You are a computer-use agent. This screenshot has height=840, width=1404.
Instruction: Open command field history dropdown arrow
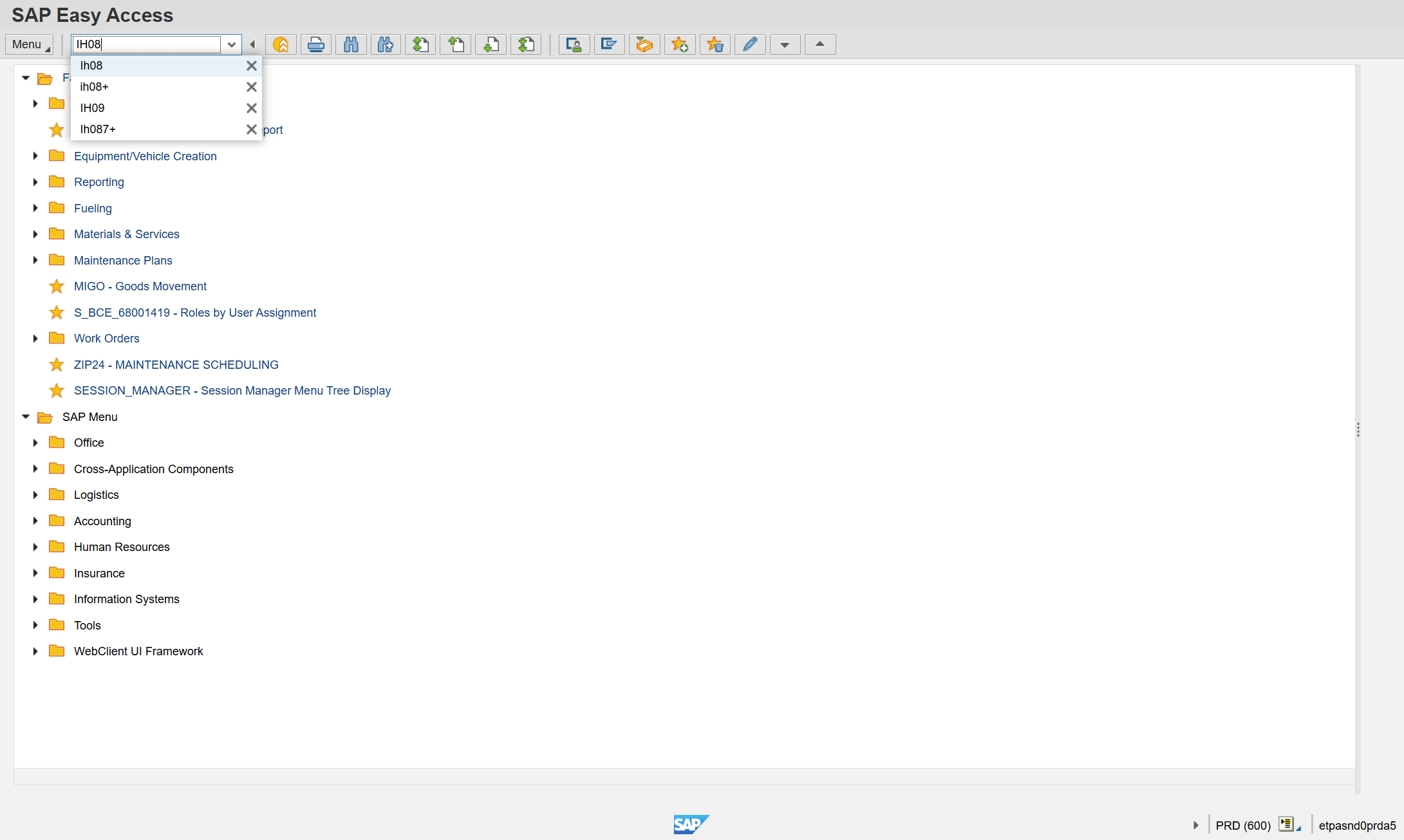coord(232,44)
